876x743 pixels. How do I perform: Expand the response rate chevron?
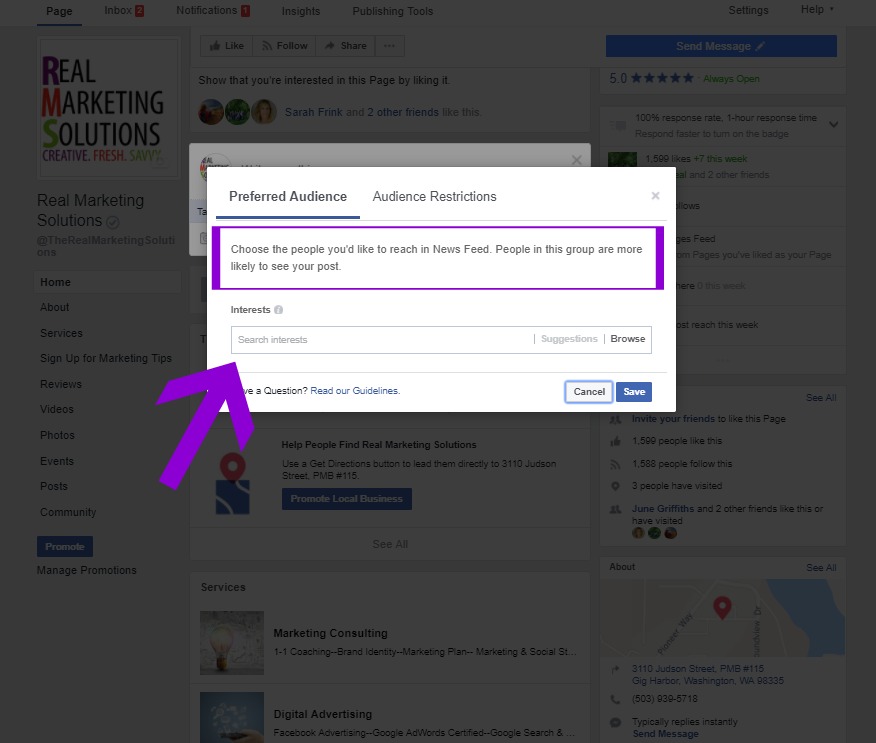click(833, 125)
